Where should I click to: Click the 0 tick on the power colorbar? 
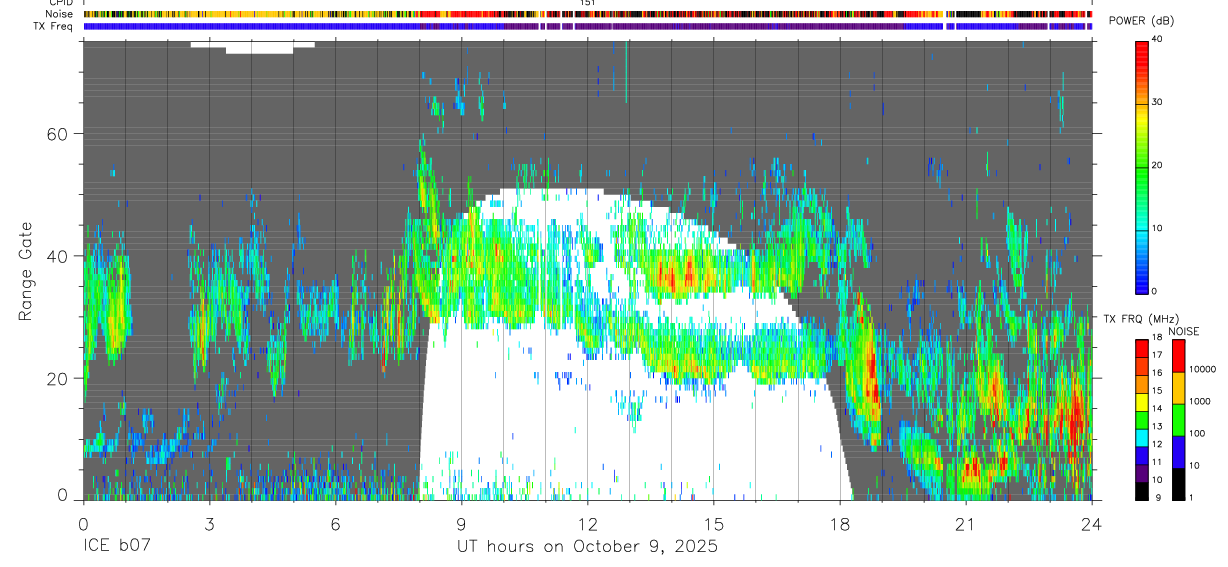tap(1155, 291)
